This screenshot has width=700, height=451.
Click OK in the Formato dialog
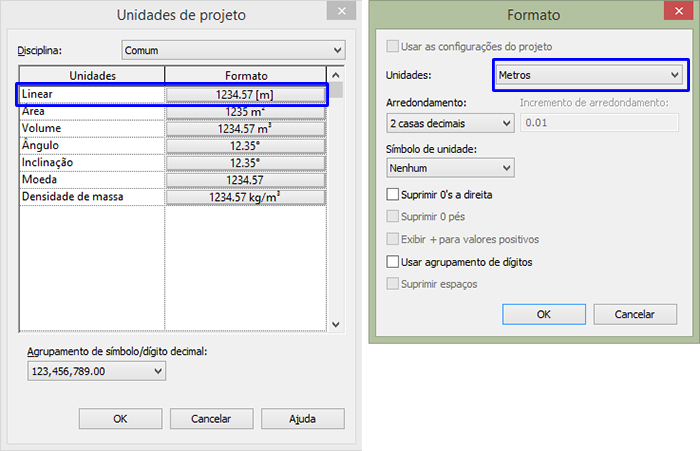[x=544, y=314]
